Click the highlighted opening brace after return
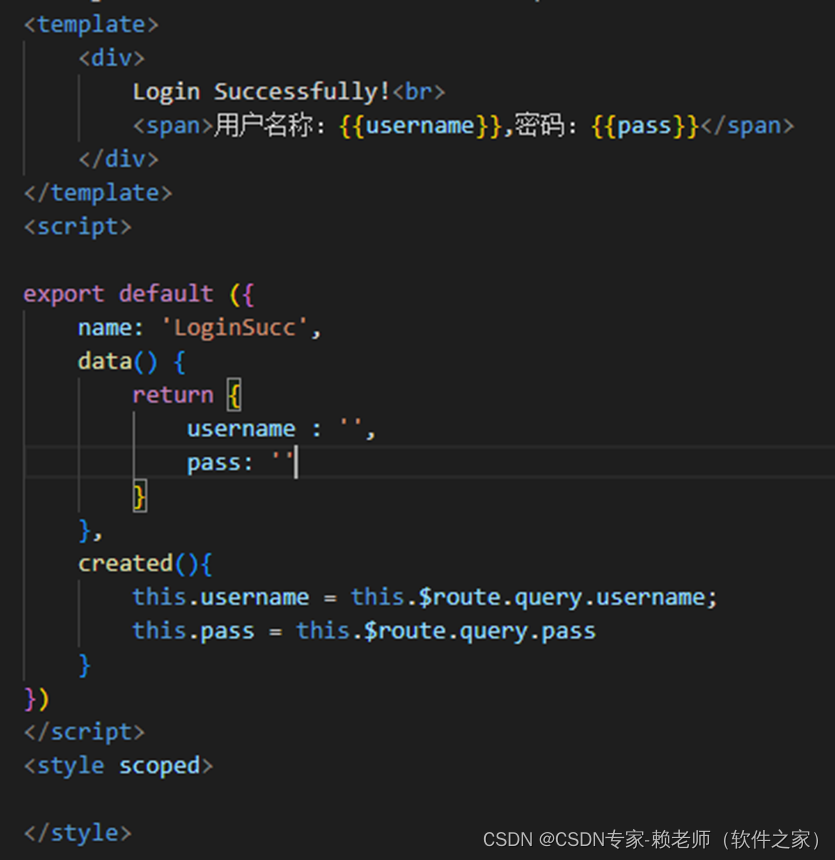Screen dimensions: 835x860 tap(234, 395)
